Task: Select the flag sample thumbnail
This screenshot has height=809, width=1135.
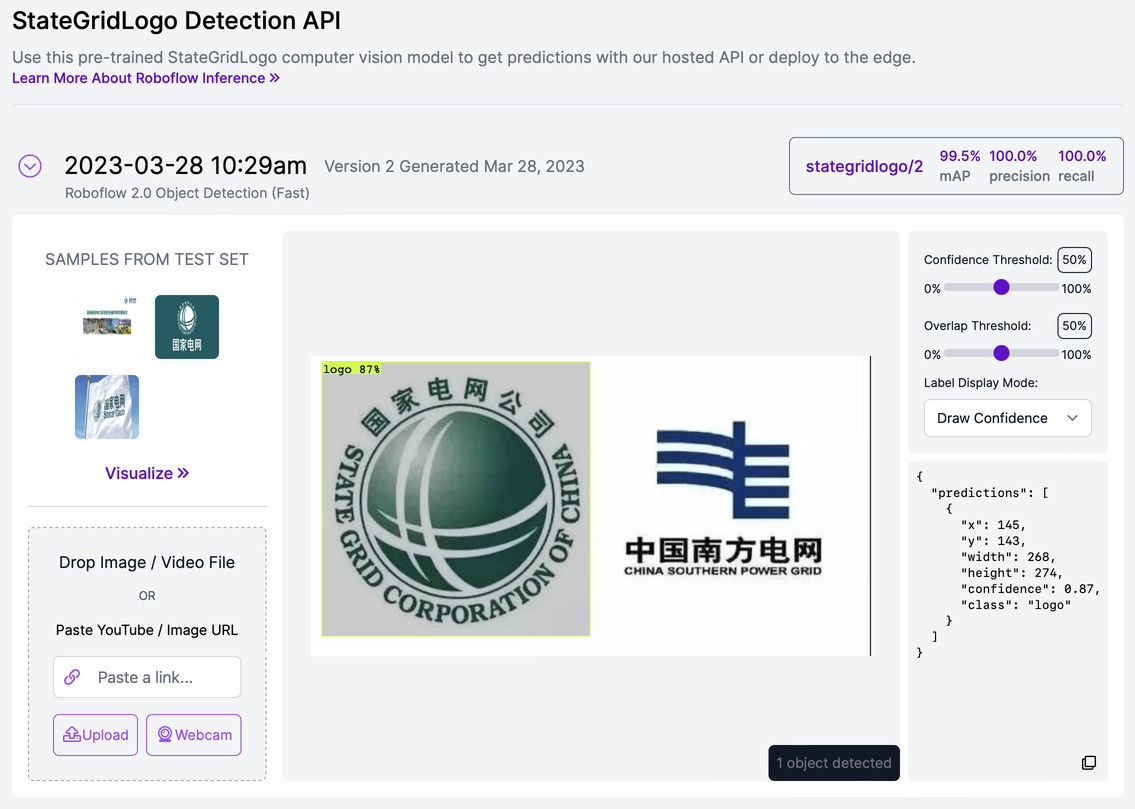Action: 107,407
